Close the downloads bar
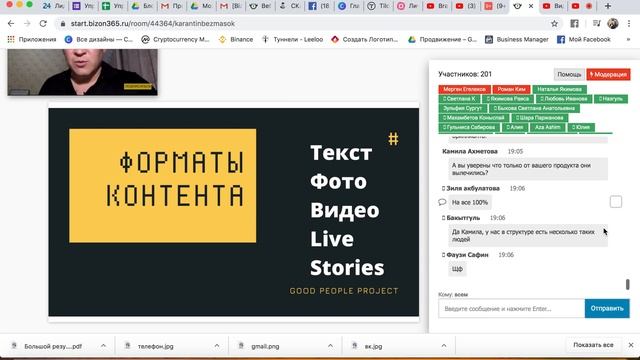 click(x=631, y=345)
